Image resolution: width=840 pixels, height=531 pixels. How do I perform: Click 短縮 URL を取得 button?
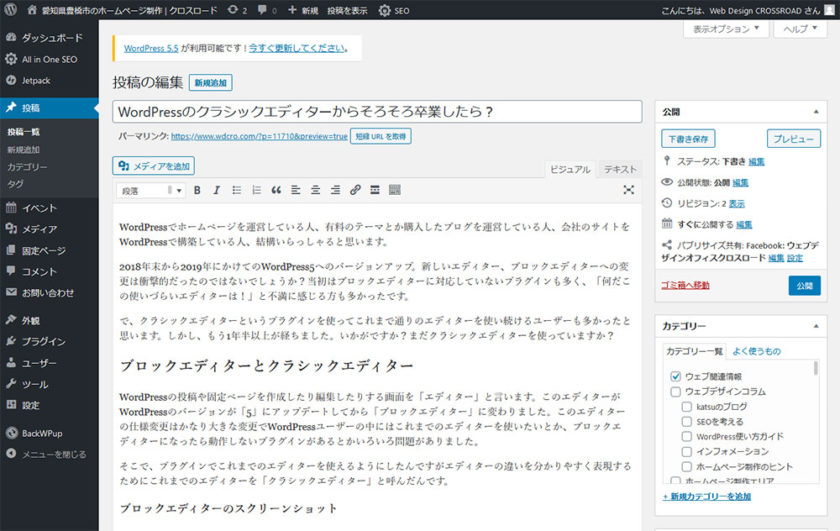point(381,137)
